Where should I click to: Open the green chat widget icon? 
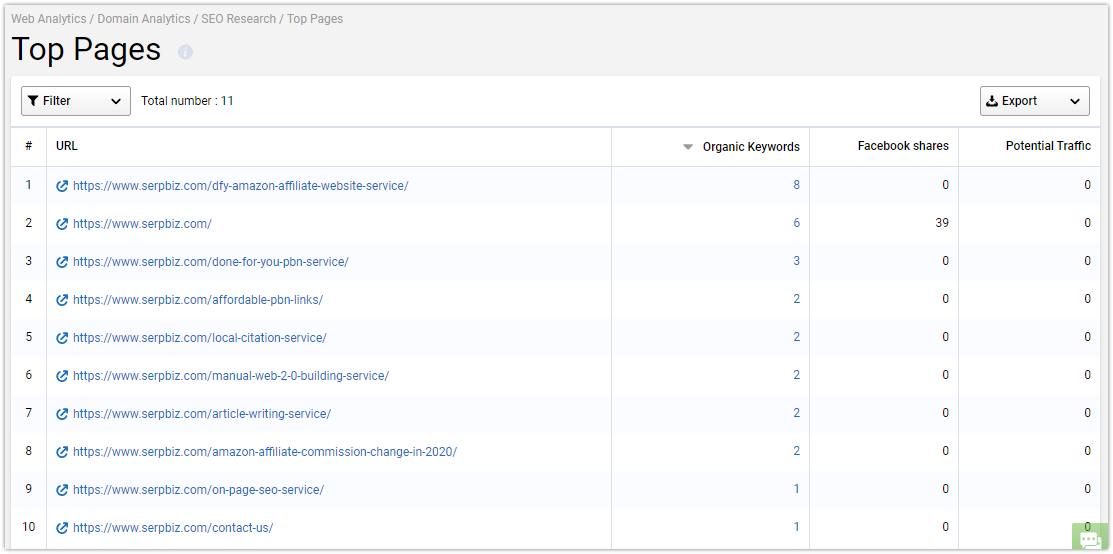[1090, 538]
